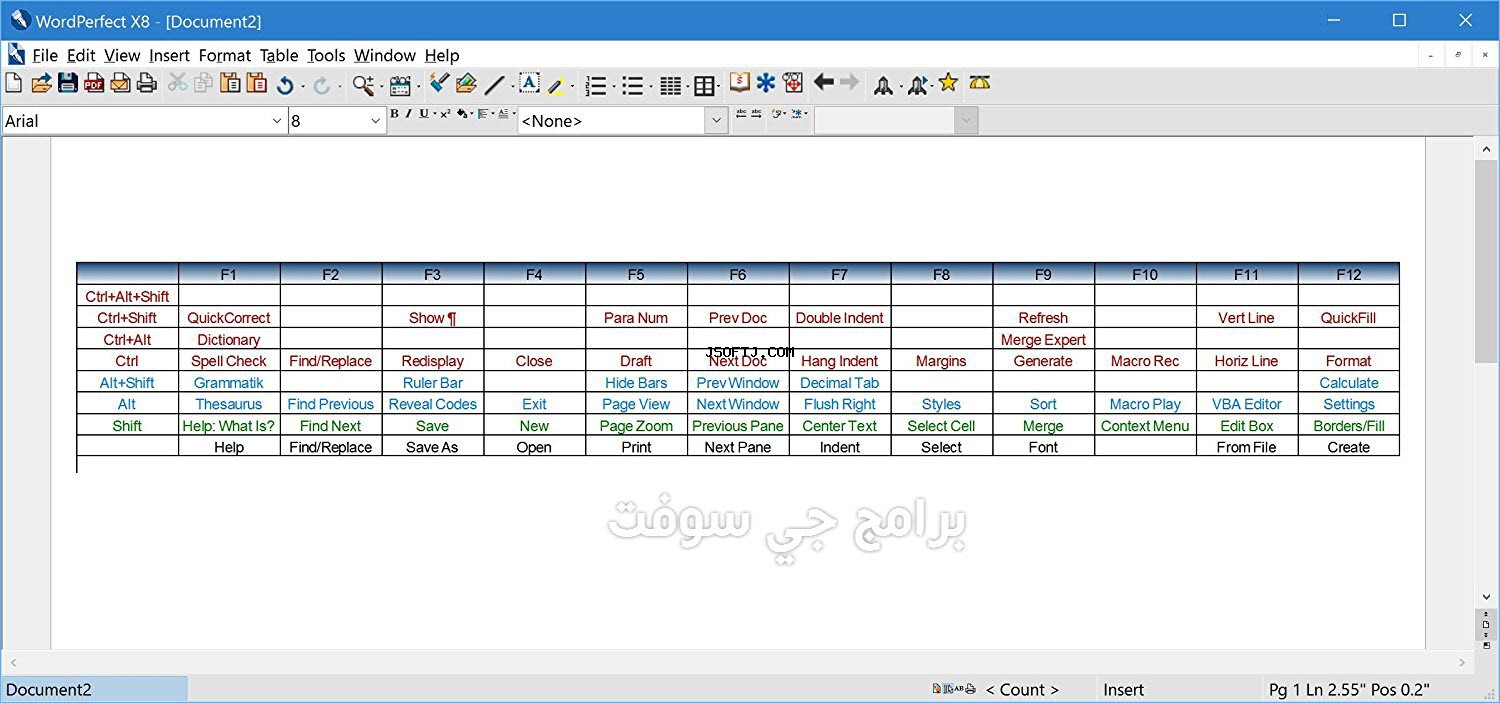Expand bulleted list dropdown arrow
Screen dimensions: 1500x703
point(650,87)
